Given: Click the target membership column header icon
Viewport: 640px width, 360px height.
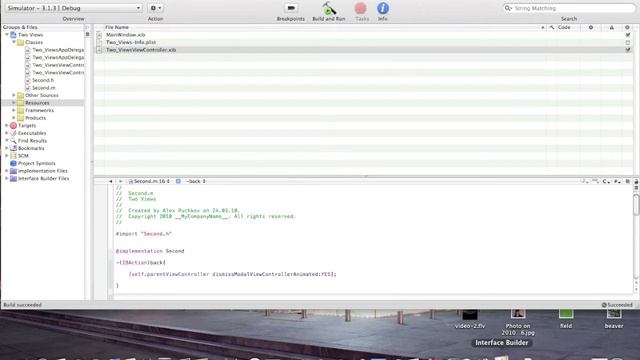Looking at the screenshot, I should (627, 27).
